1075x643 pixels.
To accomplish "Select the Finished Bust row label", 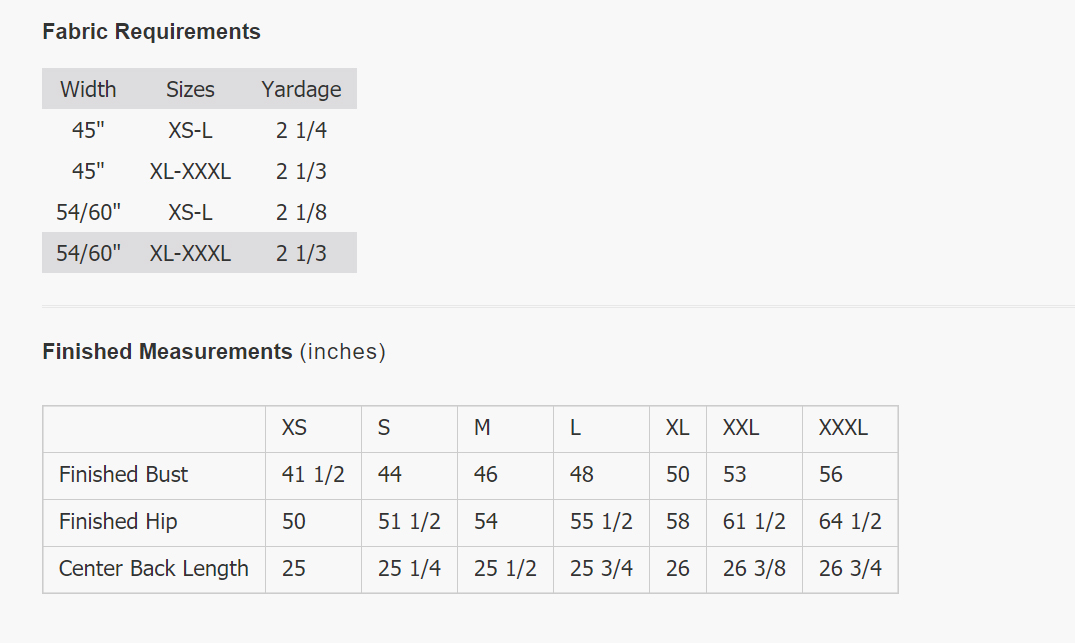I will coord(123,475).
